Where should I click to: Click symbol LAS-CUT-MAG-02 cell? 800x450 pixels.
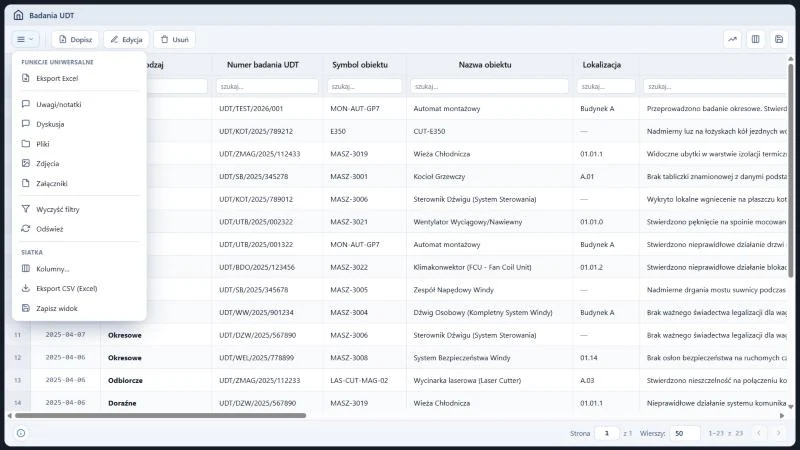[359, 380]
